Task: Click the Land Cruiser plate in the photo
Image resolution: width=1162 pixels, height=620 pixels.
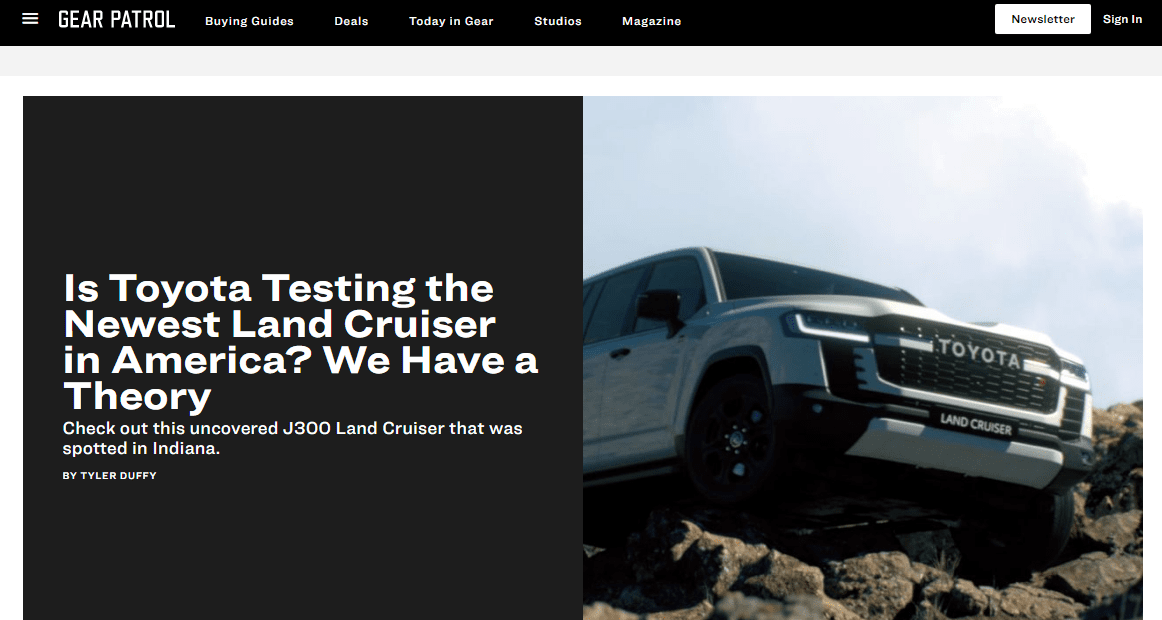Action: coord(975,424)
